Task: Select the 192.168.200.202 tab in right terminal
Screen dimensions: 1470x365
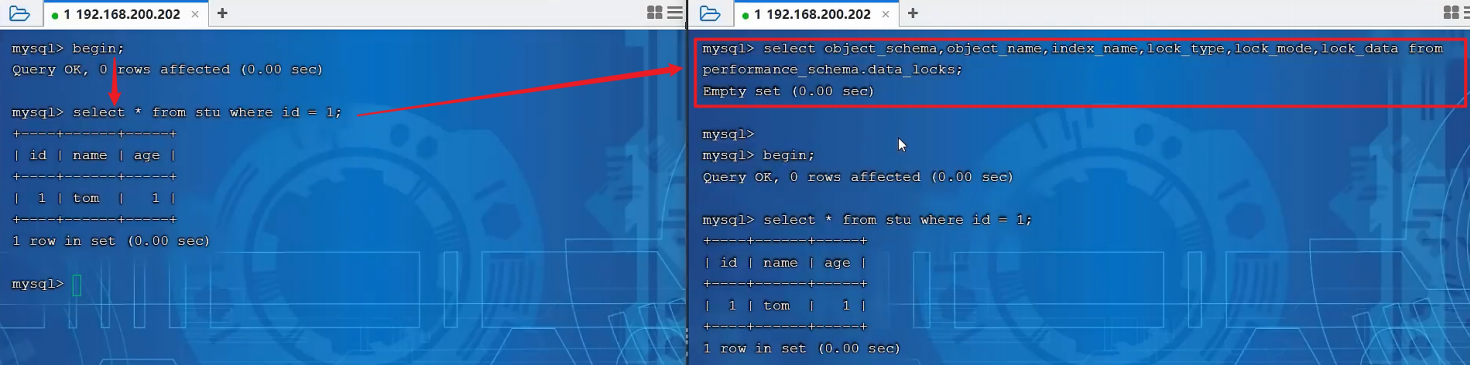Action: point(815,14)
